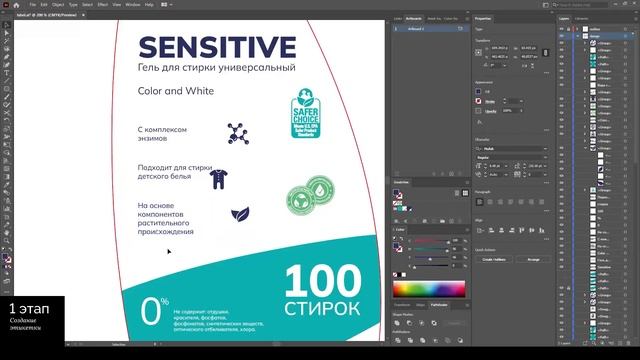Select the Hand tool
The image size is (640, 360).
7,233
